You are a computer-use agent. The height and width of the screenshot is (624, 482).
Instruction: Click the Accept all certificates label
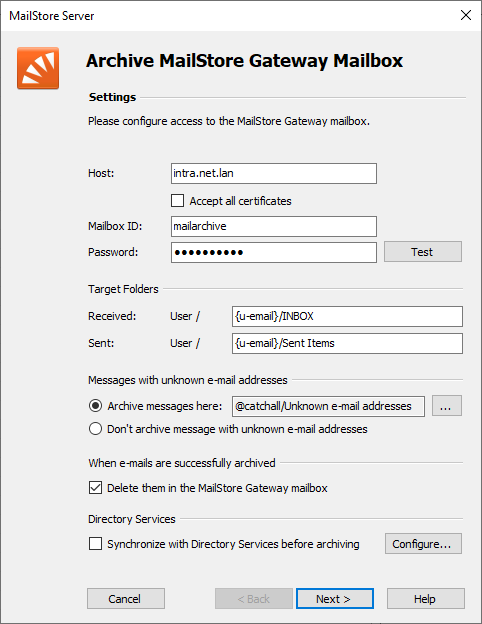pyautogui.click(x=240, y=201)
